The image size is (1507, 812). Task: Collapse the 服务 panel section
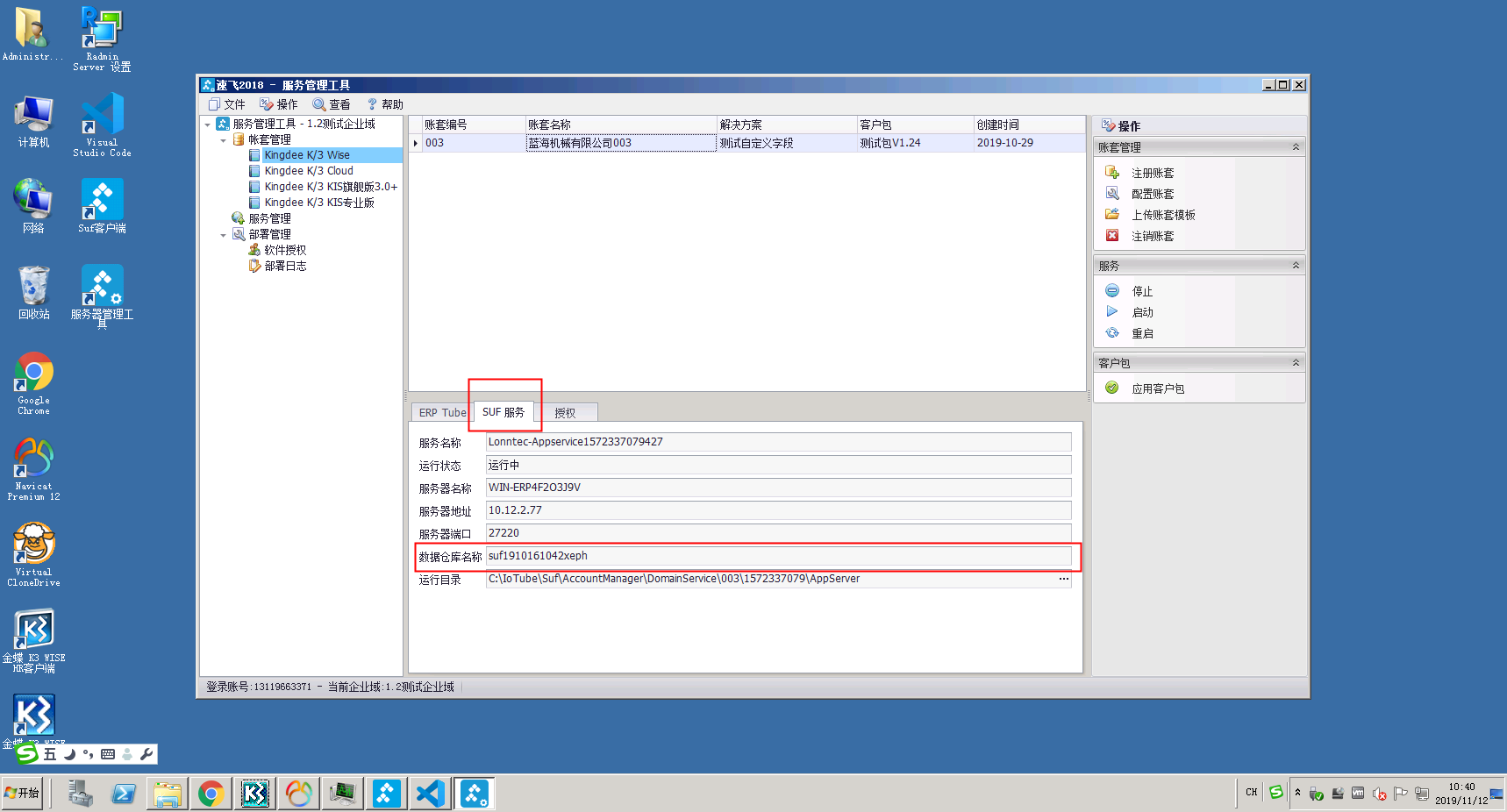click(1296, 266)
